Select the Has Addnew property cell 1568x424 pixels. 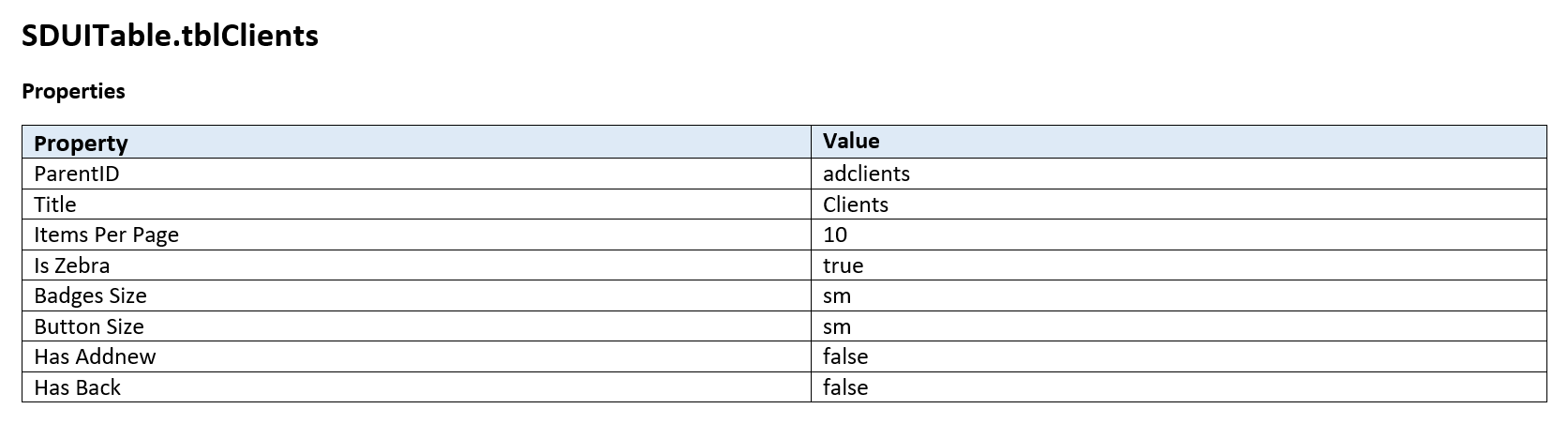[x=95, y=356]
